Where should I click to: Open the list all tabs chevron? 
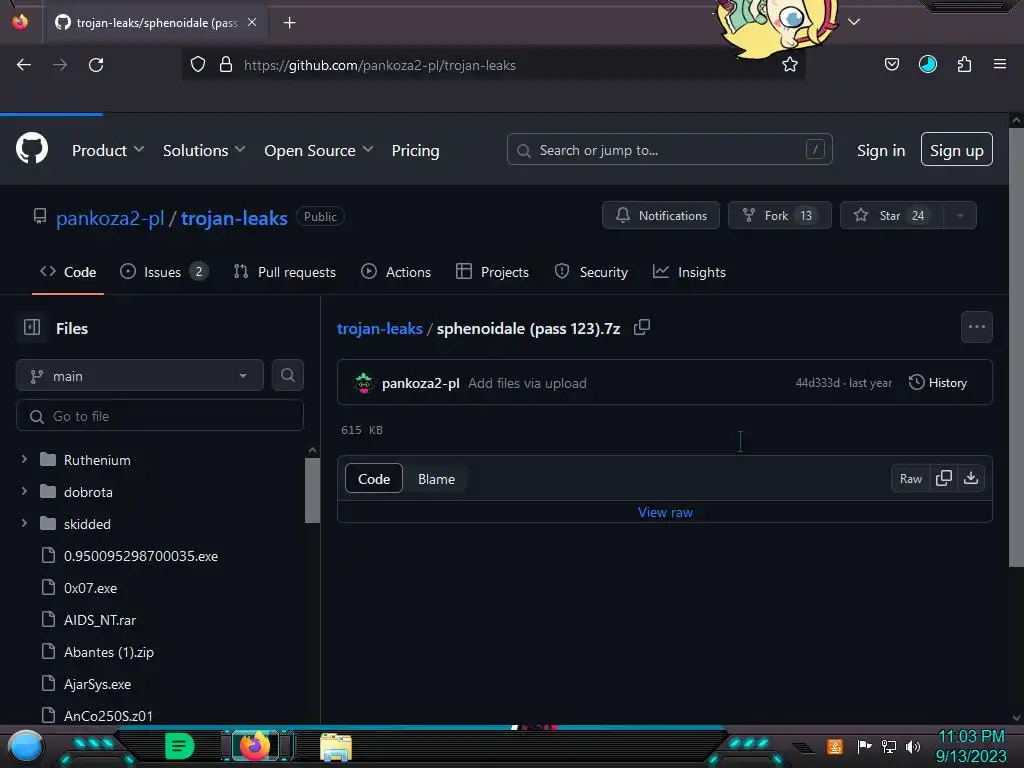tap(854, 22)
